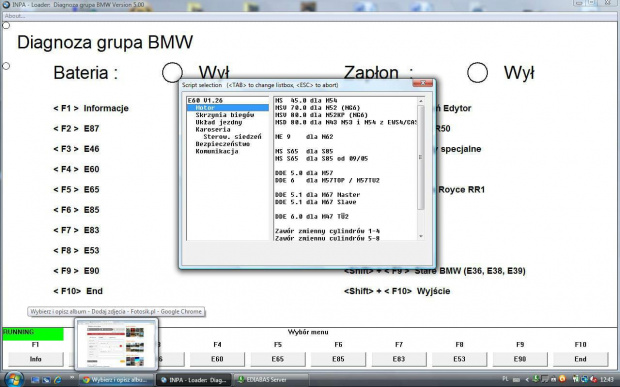Select 'MSD 80.0 dla N43 N53' entry
The width and height of the screenshot is (620, 387).
(x=346, y=122)
